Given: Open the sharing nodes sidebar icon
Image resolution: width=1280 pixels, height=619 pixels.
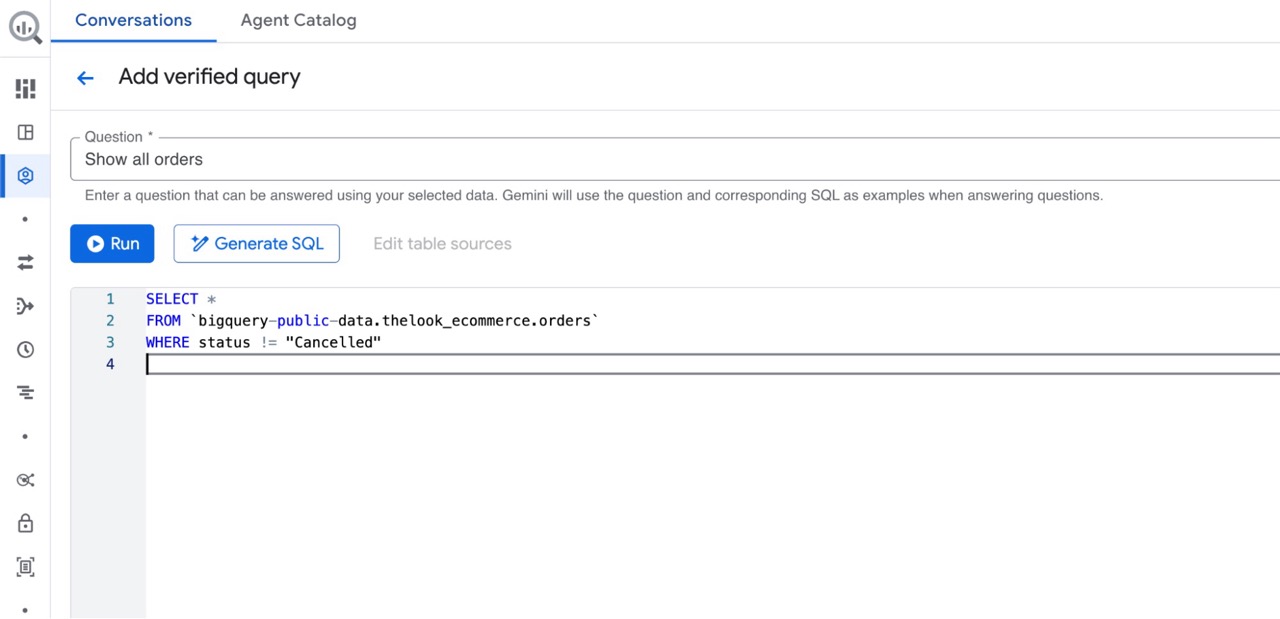Looking at the screenshot, I should (25, 480).
